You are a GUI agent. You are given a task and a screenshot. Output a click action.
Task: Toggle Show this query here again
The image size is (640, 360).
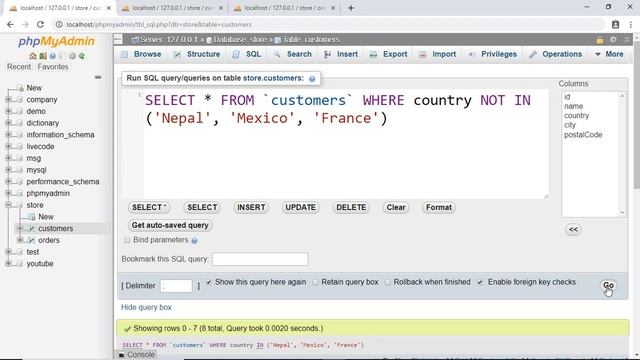click(x=209, y=282)
